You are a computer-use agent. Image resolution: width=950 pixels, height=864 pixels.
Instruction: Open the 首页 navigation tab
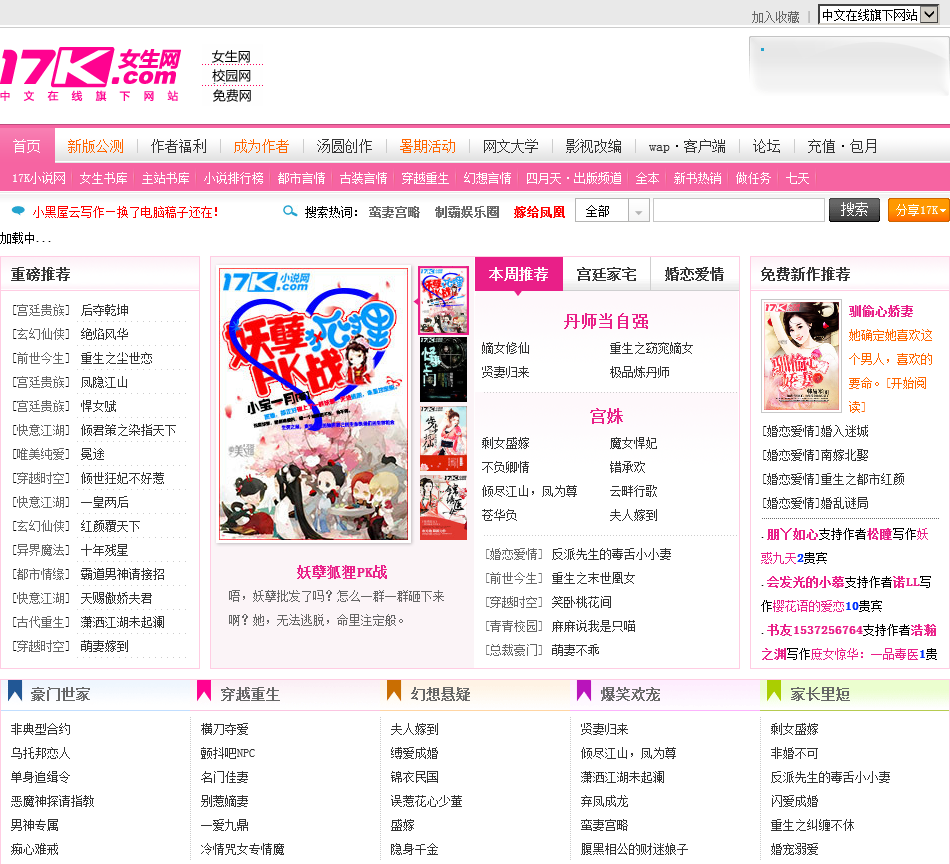(27, 146)
